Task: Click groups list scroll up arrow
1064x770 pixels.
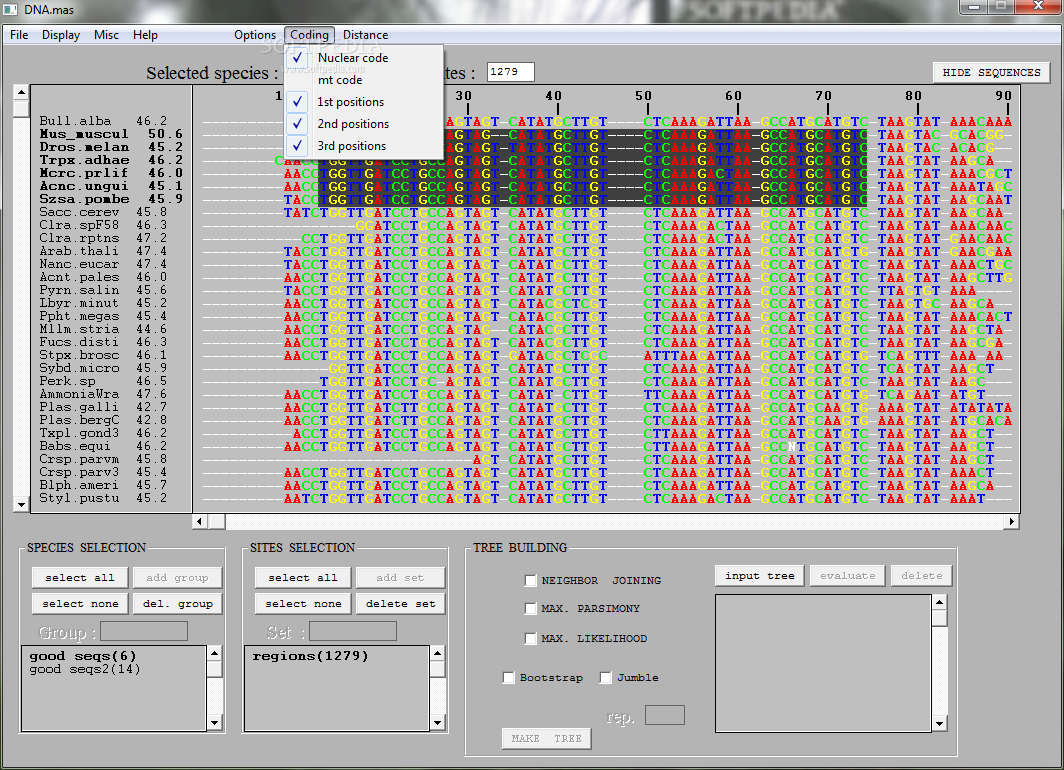Action: 214,653
